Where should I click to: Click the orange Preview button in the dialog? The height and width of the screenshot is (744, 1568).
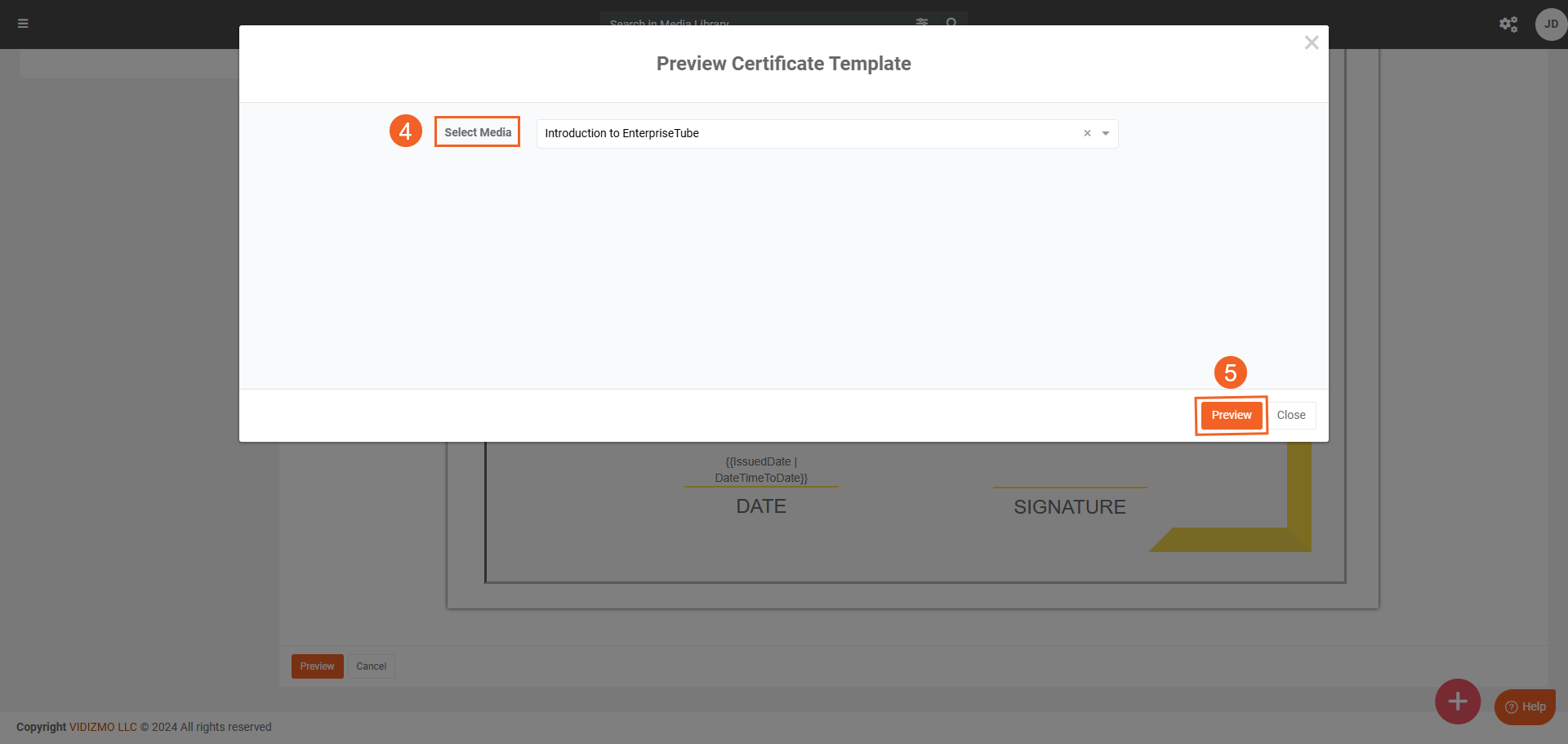[x=1231, y=416]
